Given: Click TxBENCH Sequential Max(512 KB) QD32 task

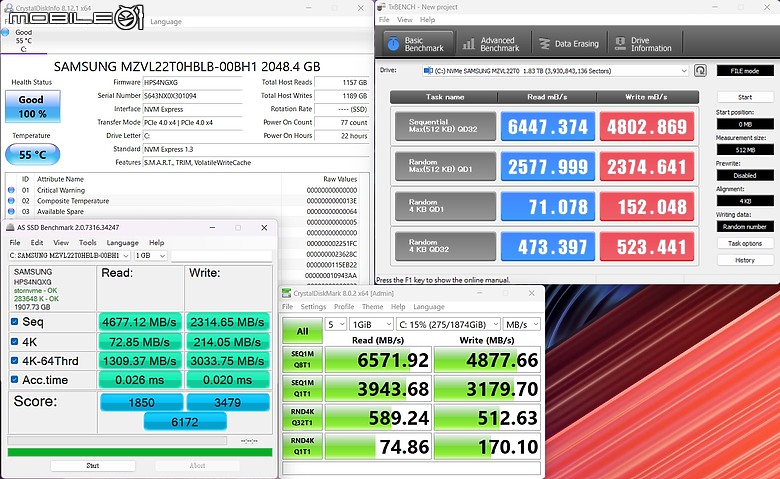Looking at the screenshot, I should tap(445, 126).
